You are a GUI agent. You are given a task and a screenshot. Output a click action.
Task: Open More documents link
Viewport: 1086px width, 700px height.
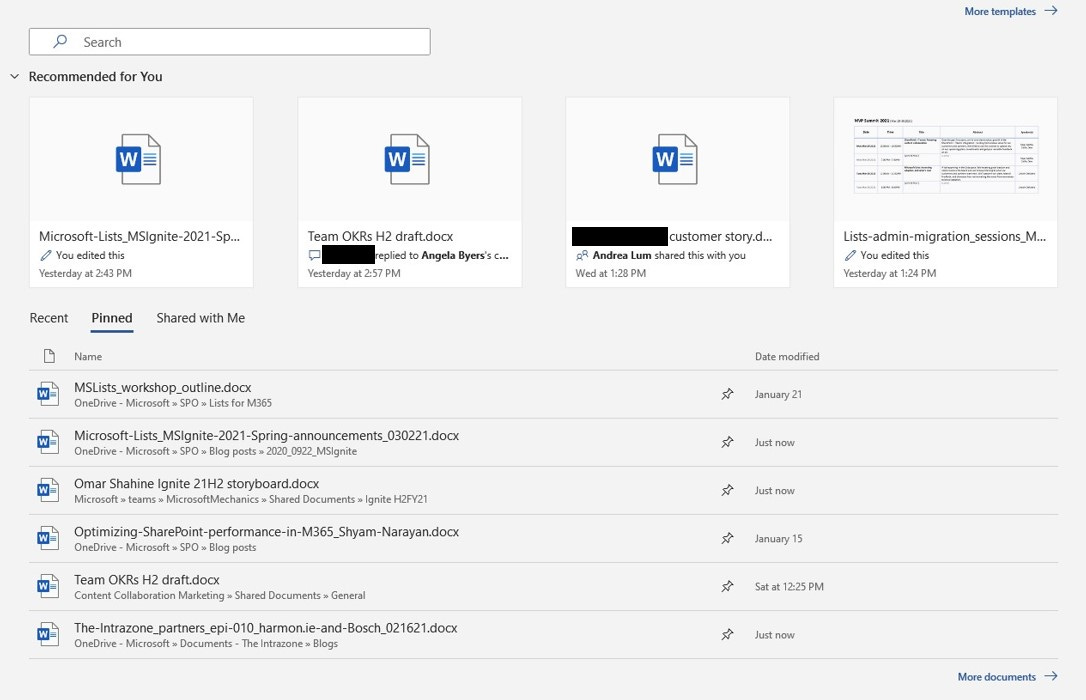(997, 676)
